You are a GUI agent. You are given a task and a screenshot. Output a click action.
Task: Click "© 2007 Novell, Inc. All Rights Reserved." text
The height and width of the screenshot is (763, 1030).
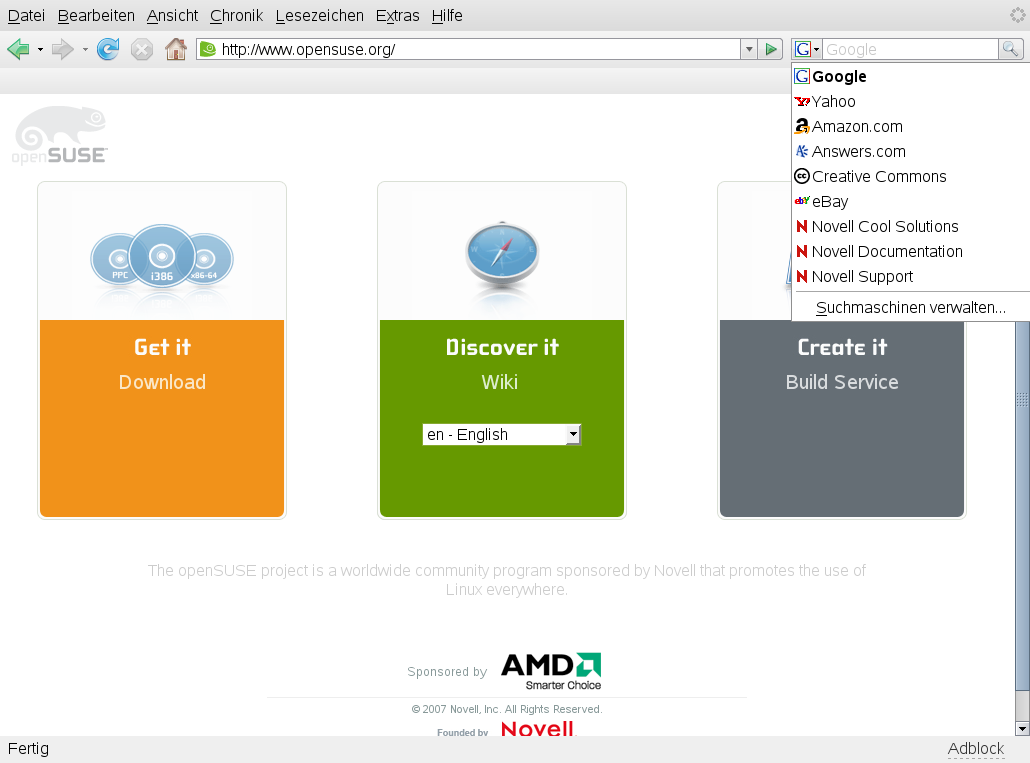pyautogui.click(x=506, y=709)
